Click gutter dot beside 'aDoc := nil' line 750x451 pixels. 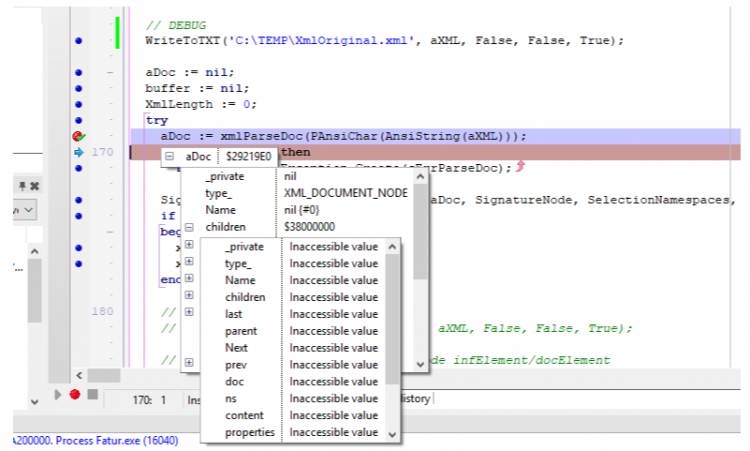coord(78,73)
